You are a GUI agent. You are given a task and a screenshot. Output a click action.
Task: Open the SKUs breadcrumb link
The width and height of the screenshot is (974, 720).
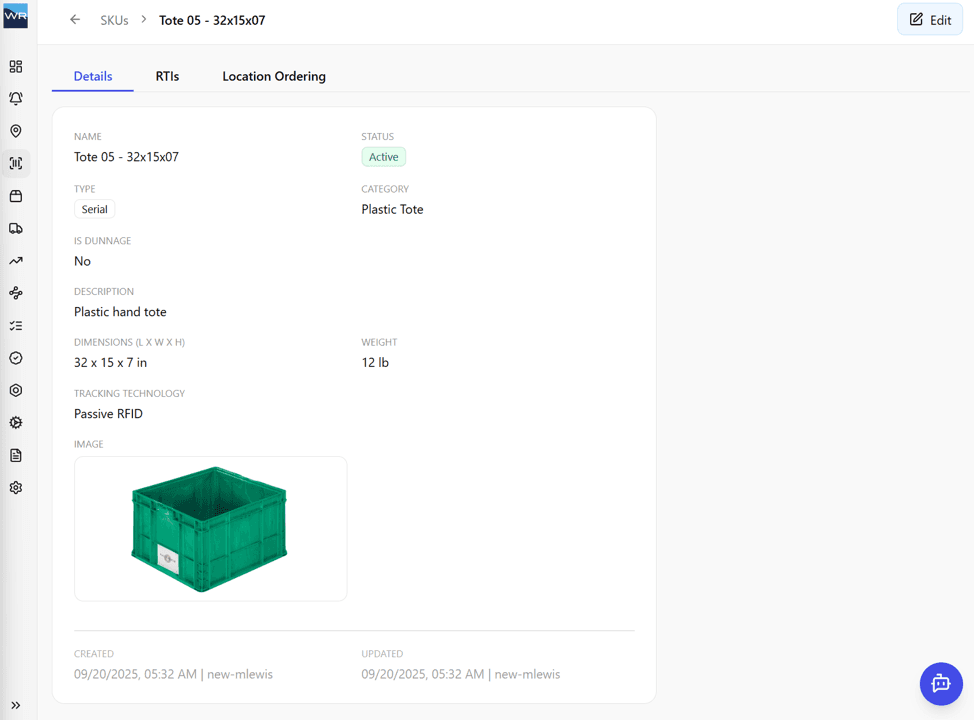point(114,19)
